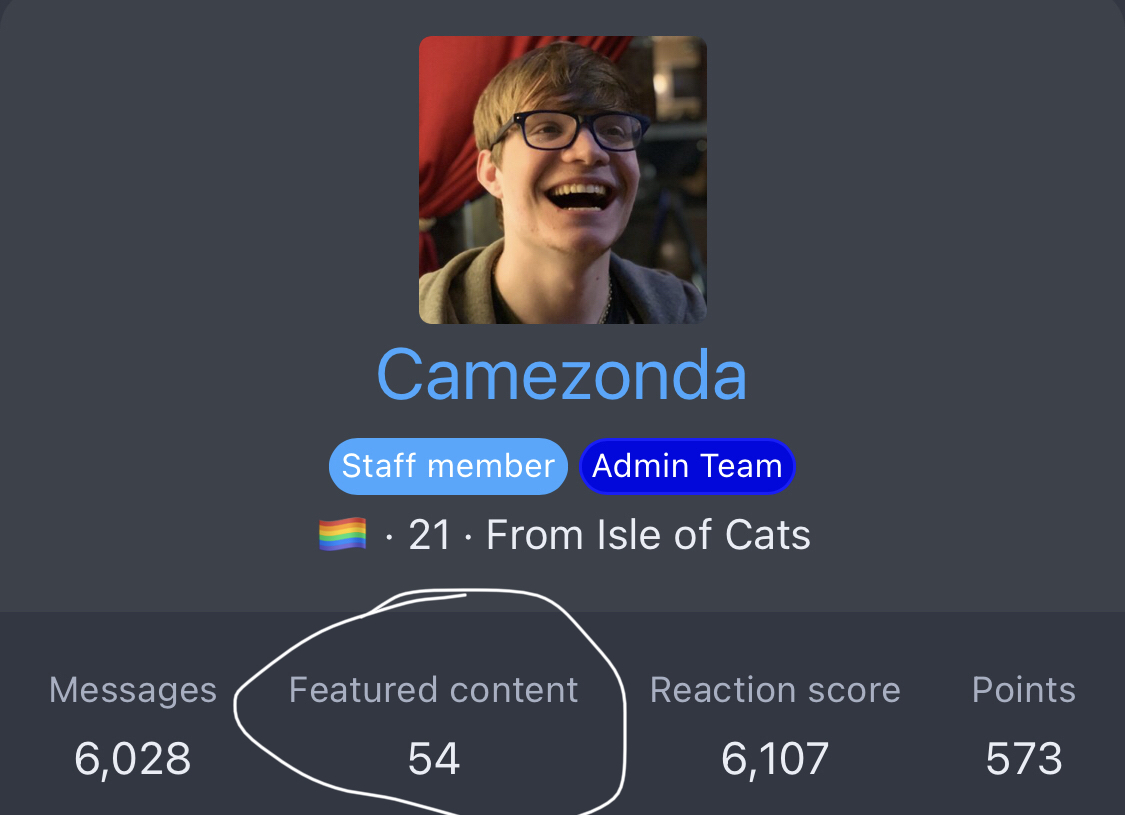Image resolution: width=1125 pixels, height=815 pixels.
Task: Select the Admin Team badge
Action: [x=687, y=466]
